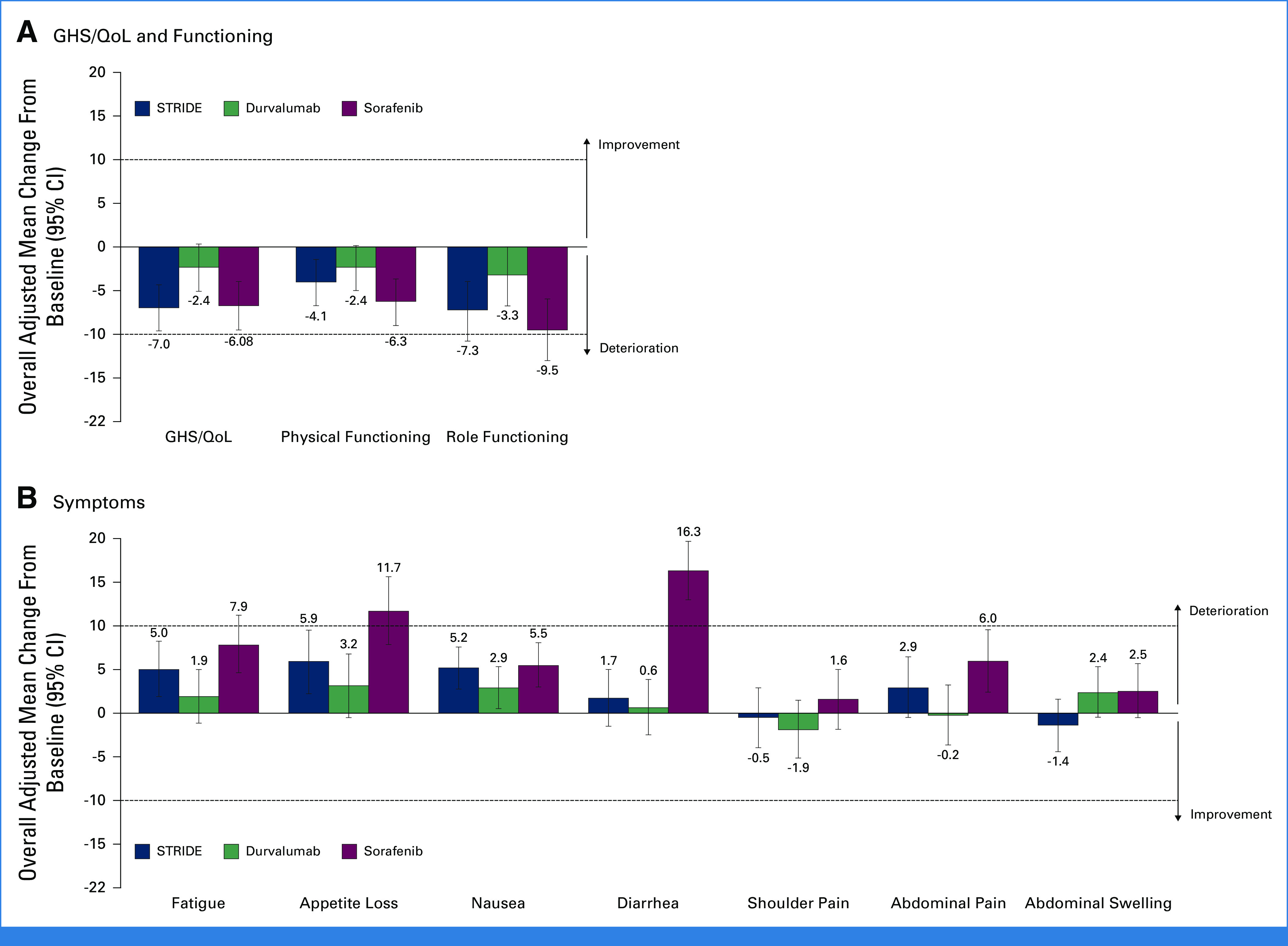The width and height of the screenshot is (1288, 946).
Task: Click the '-7.0' value under GHS/QoL
Action: (159, 344)
